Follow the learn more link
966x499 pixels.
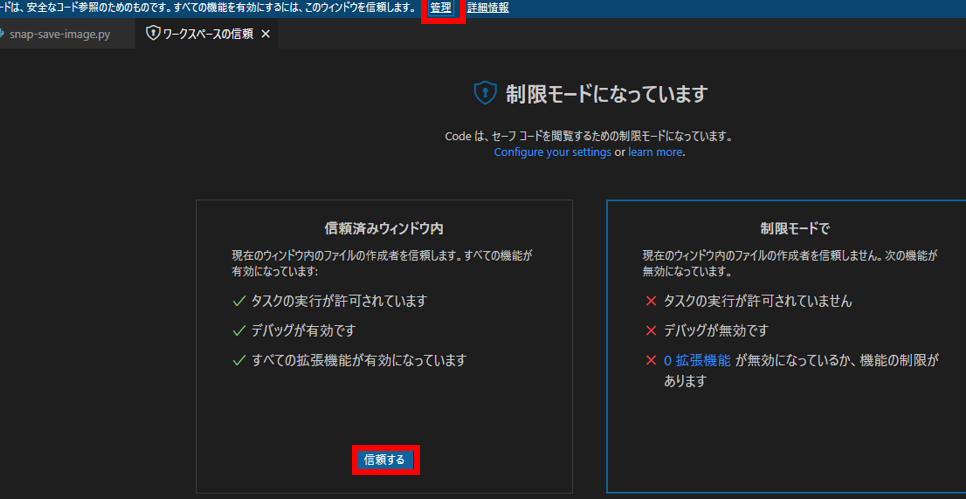655,152
